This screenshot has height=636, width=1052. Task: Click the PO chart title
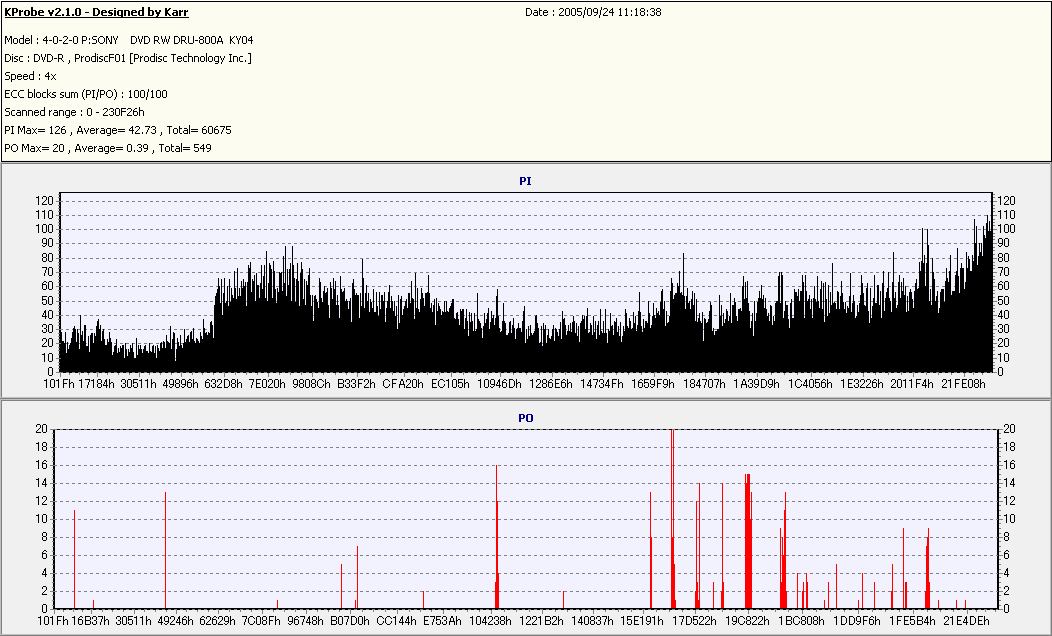[x=525, y=417]
